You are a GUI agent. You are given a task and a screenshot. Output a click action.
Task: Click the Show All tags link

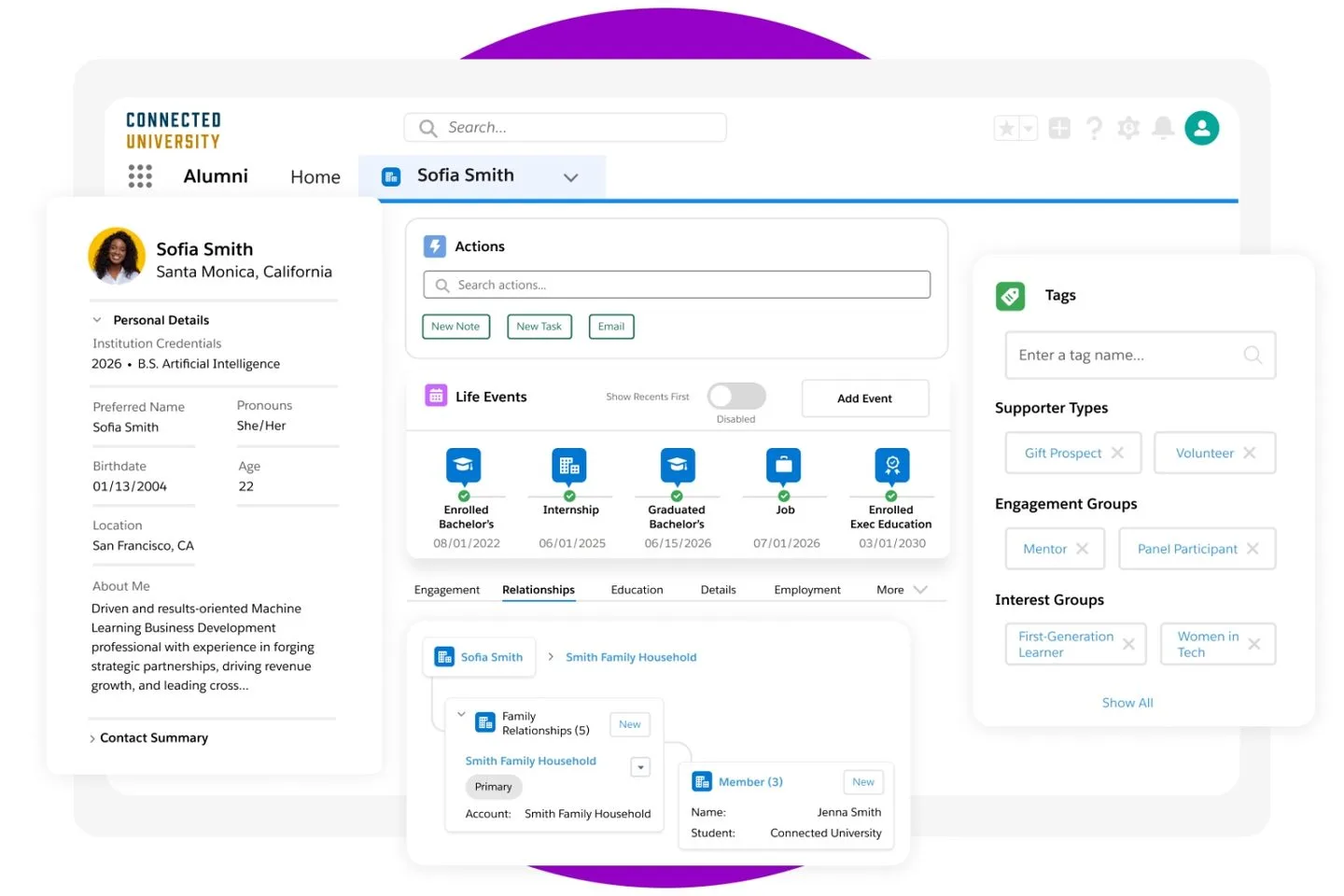coord(1127,703)
